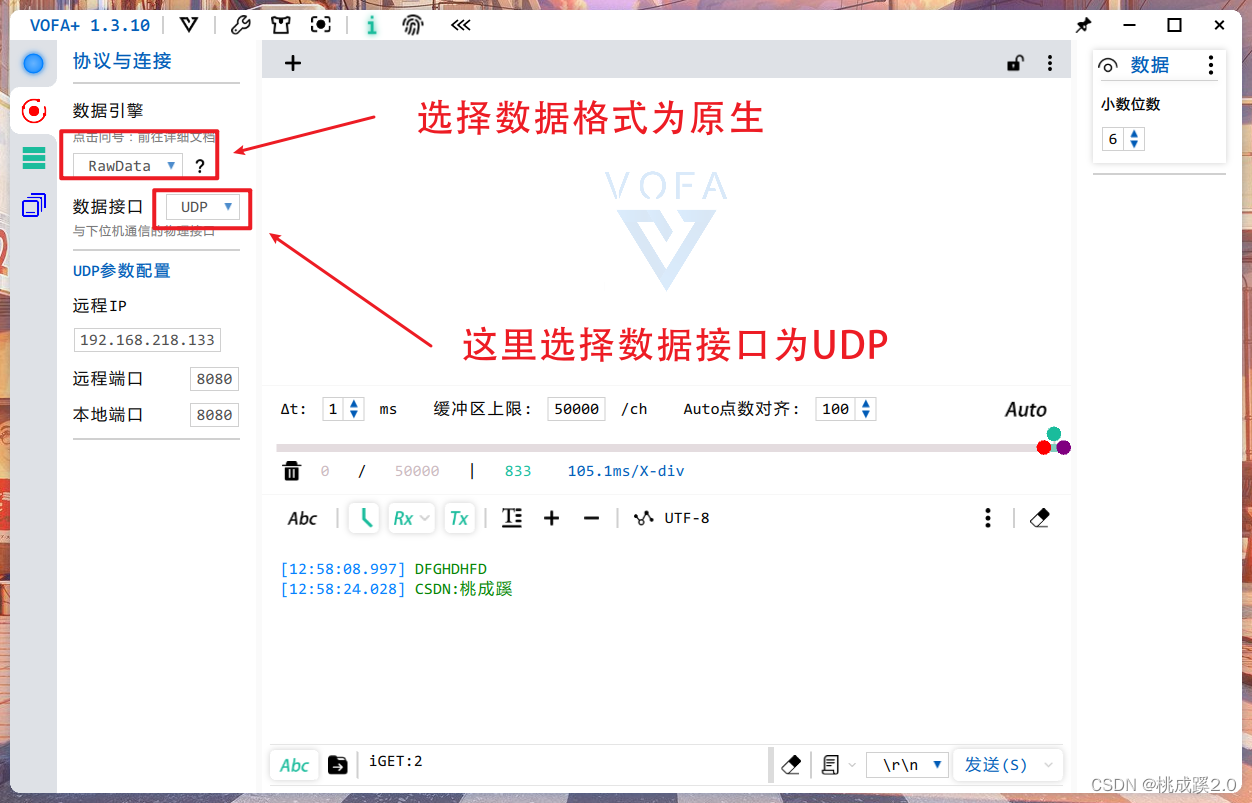Open VOFA+ settings with the wrench icon
Viewport: 1252px width, 803px height.
pos(241,24)
